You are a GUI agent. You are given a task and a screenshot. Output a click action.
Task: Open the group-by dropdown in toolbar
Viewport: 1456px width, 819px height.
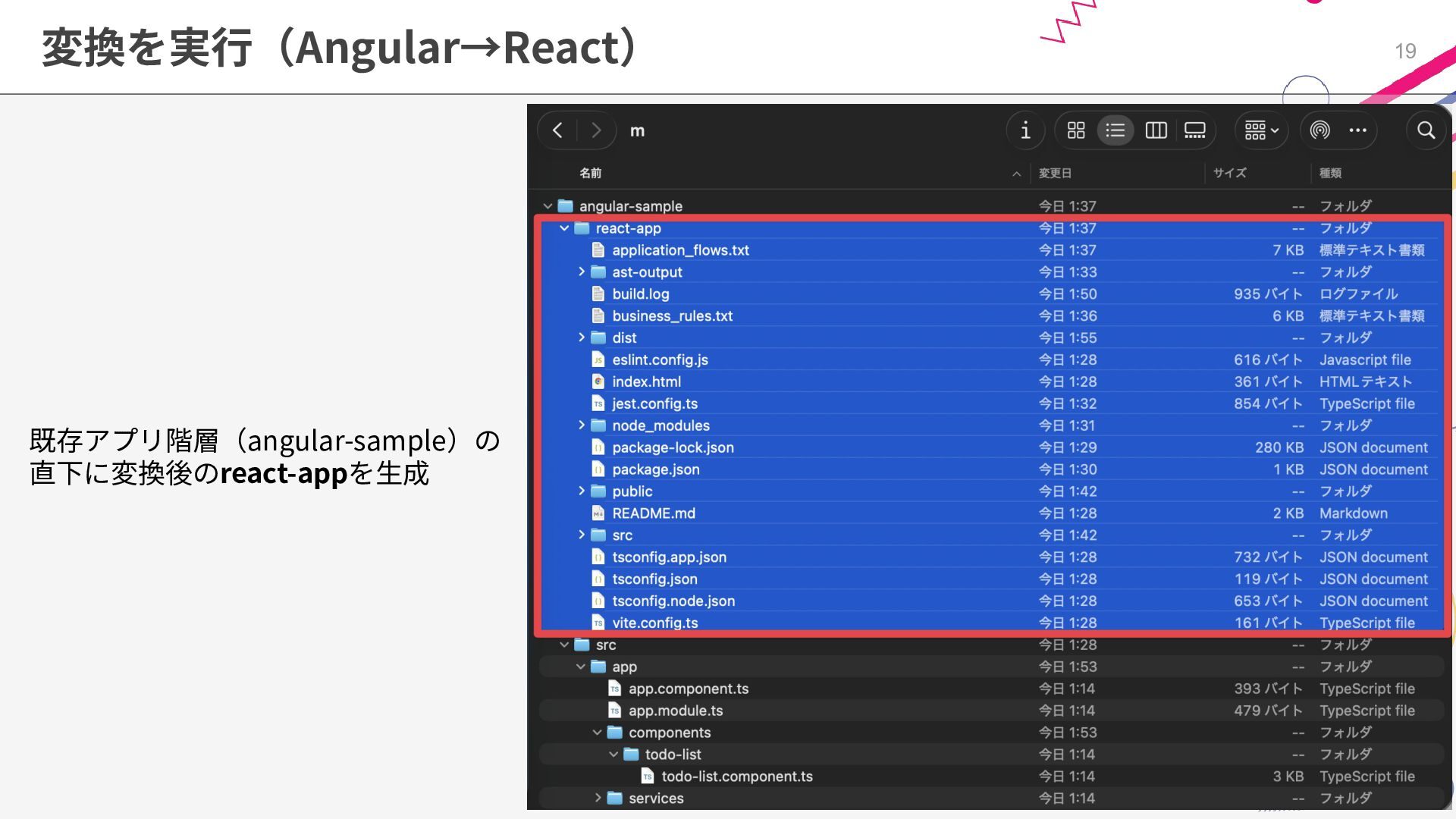1261,130
